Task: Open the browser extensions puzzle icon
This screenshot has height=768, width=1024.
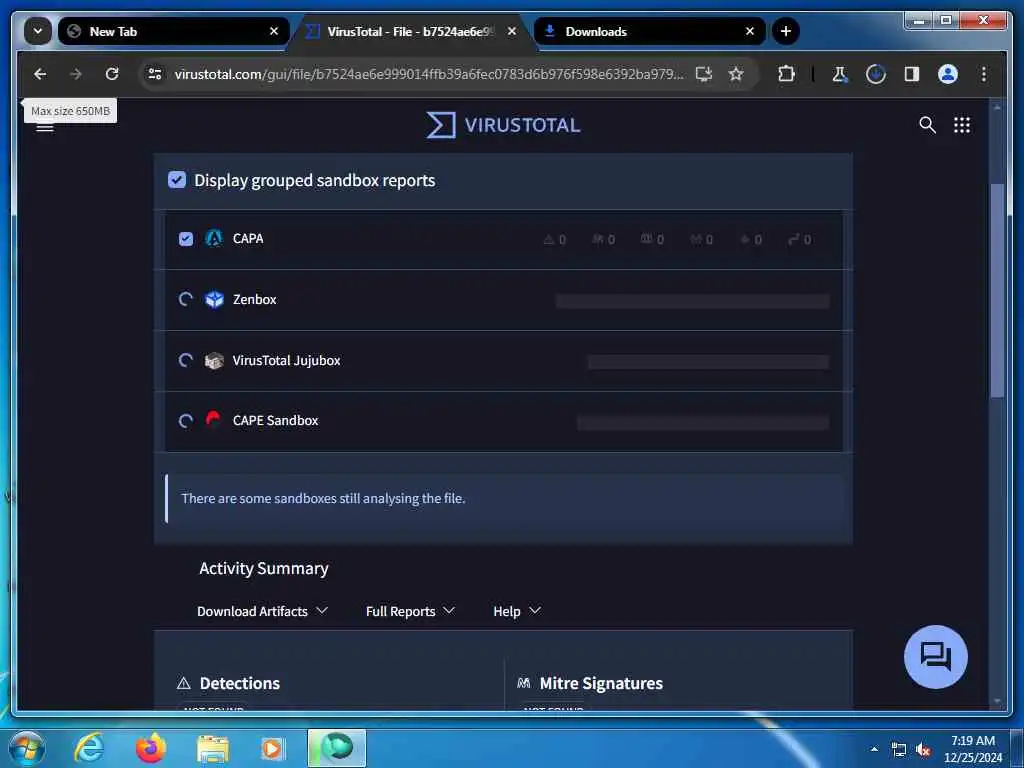Action: pyautogui.click(x=786, y=74)
